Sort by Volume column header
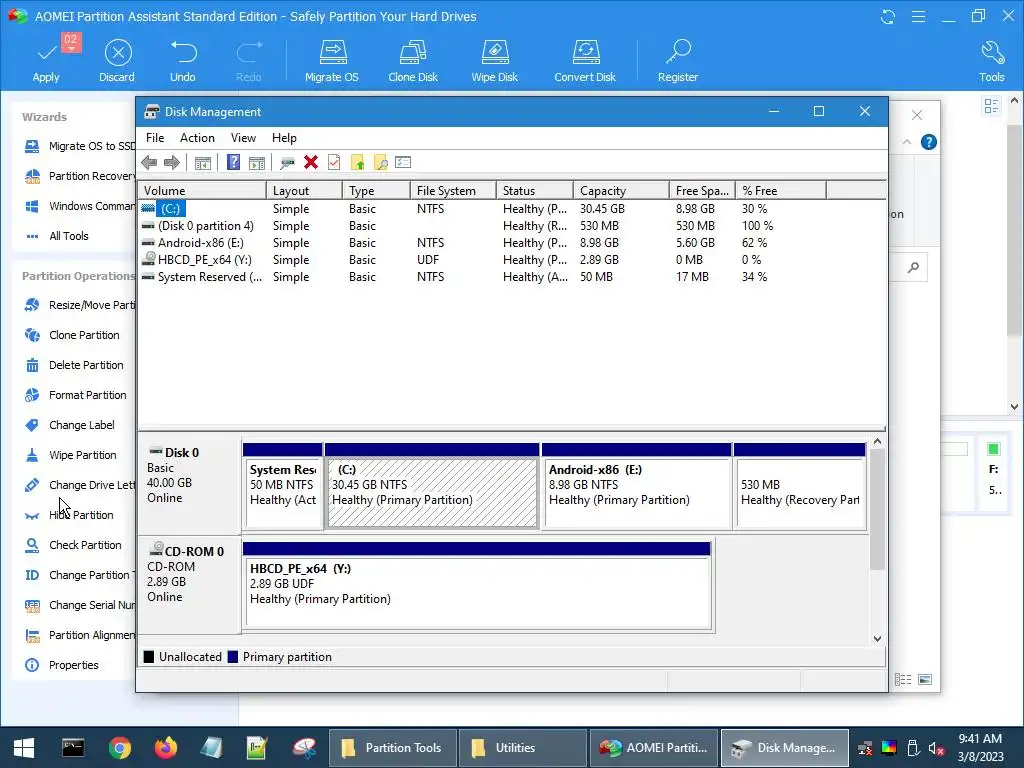Screen dimensions: 1024x768 202,191
